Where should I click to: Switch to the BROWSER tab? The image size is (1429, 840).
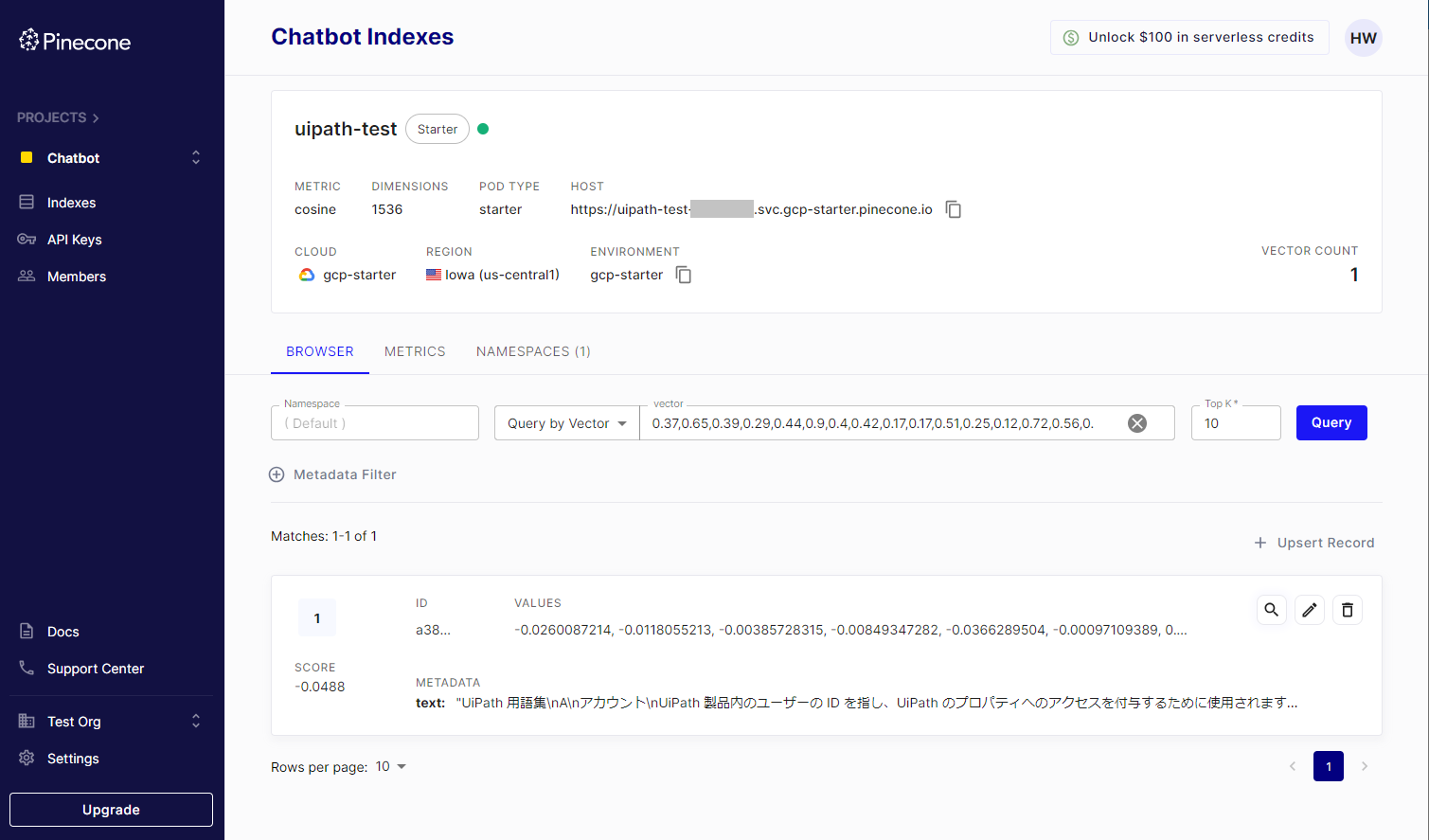[320, 351]
